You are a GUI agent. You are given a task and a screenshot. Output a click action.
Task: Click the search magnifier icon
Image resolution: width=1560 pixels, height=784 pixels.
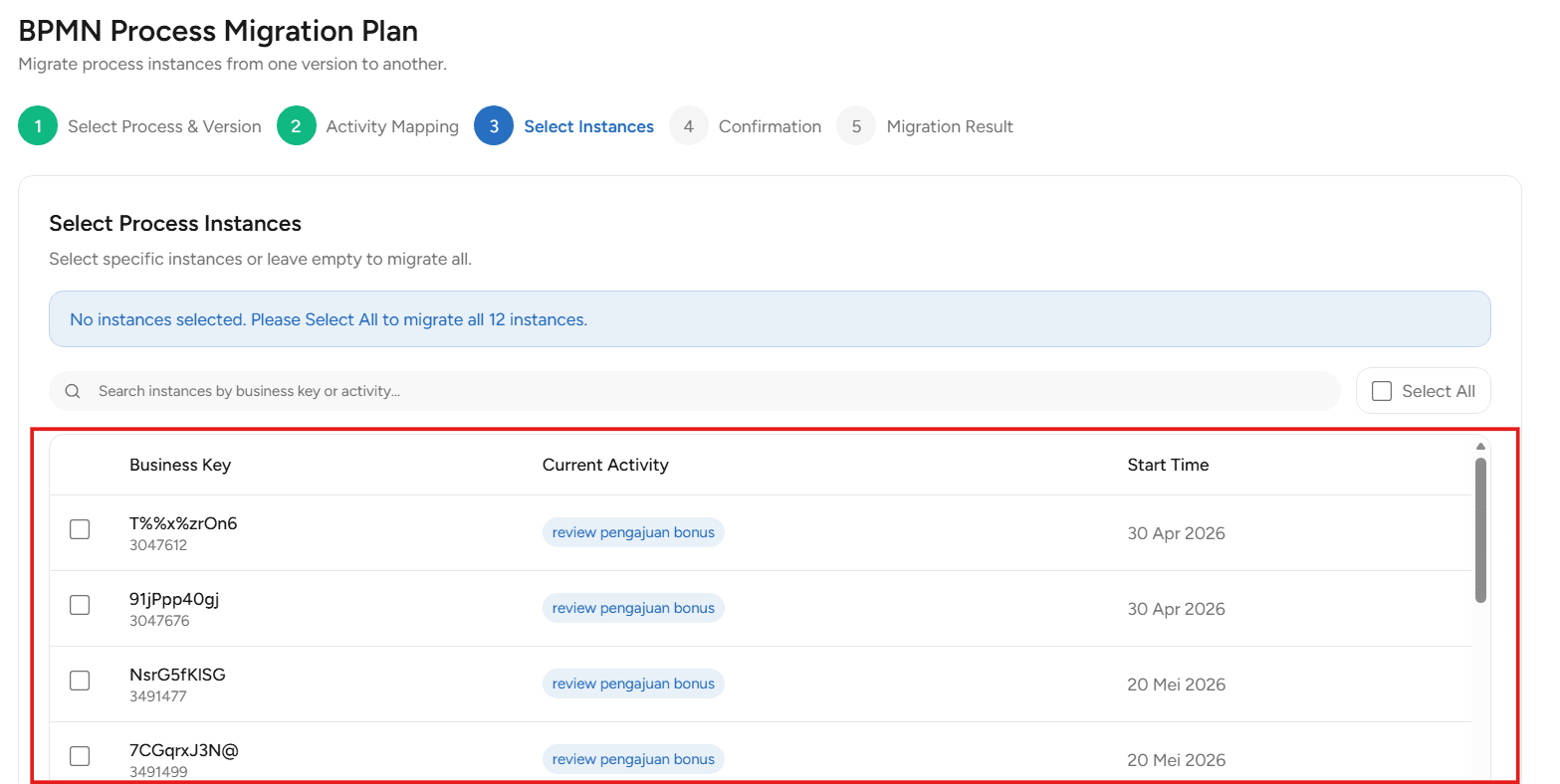73,391
